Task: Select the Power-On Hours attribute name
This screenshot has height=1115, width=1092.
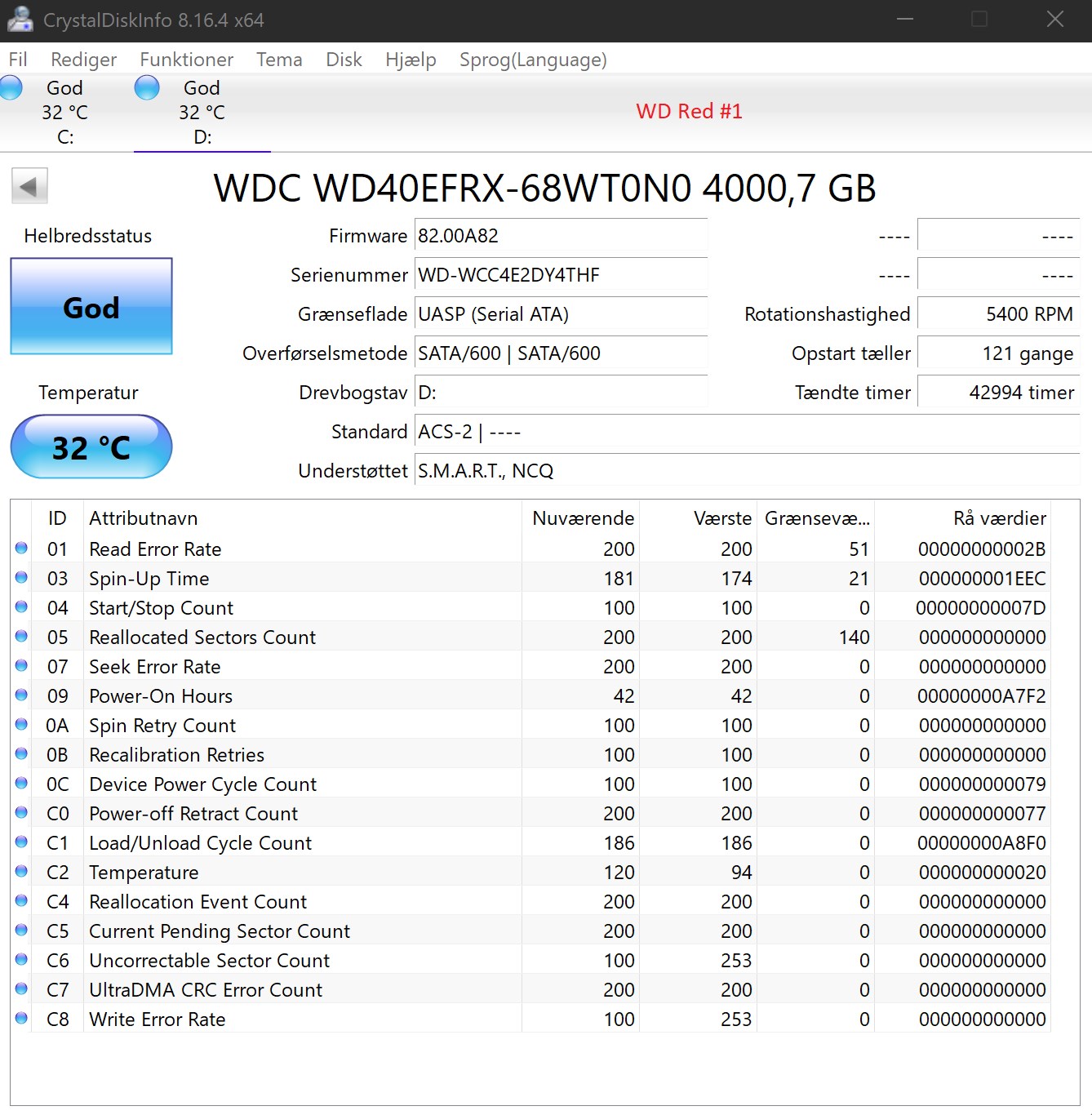Action: point(161,696)
